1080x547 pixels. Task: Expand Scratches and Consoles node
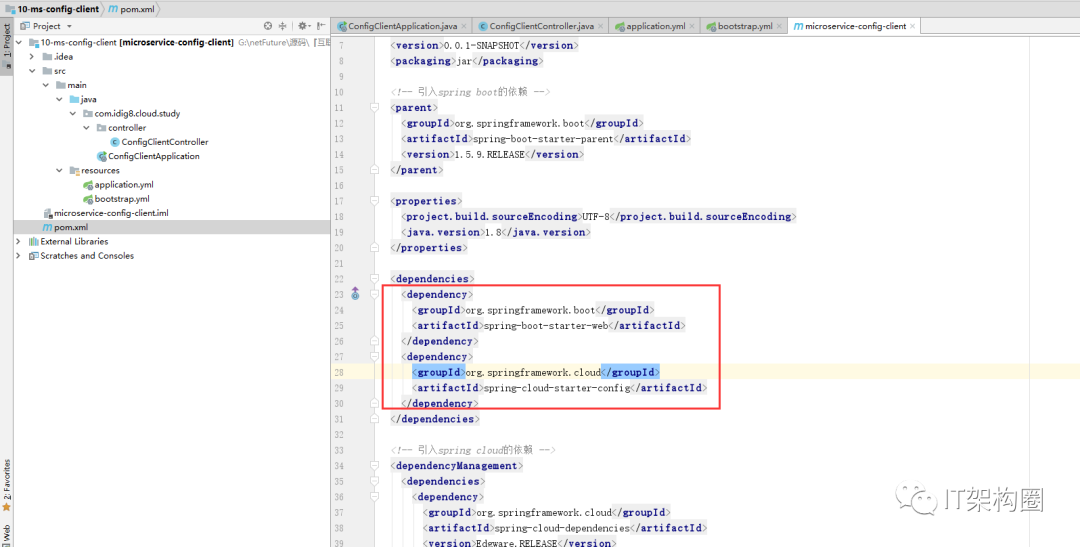coord(19,256)
